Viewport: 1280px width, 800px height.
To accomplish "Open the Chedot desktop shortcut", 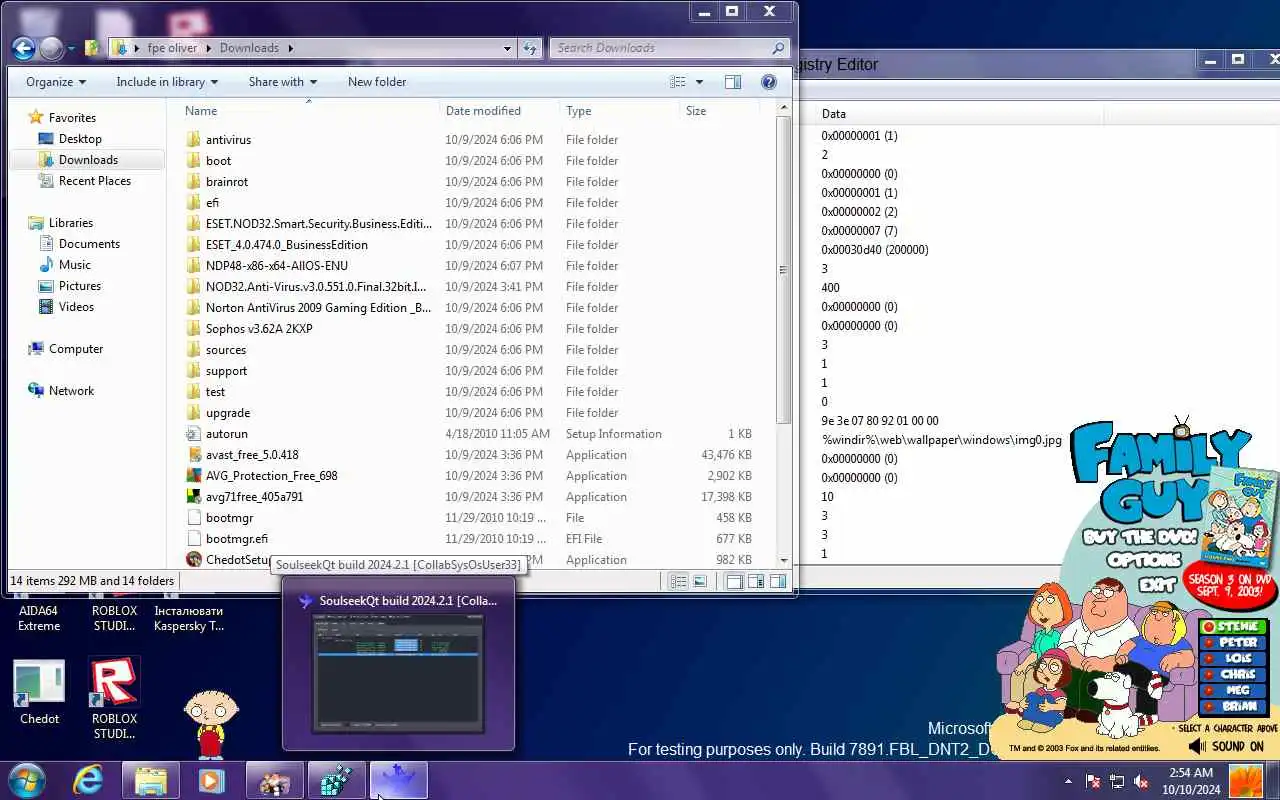I will [39, 692].
